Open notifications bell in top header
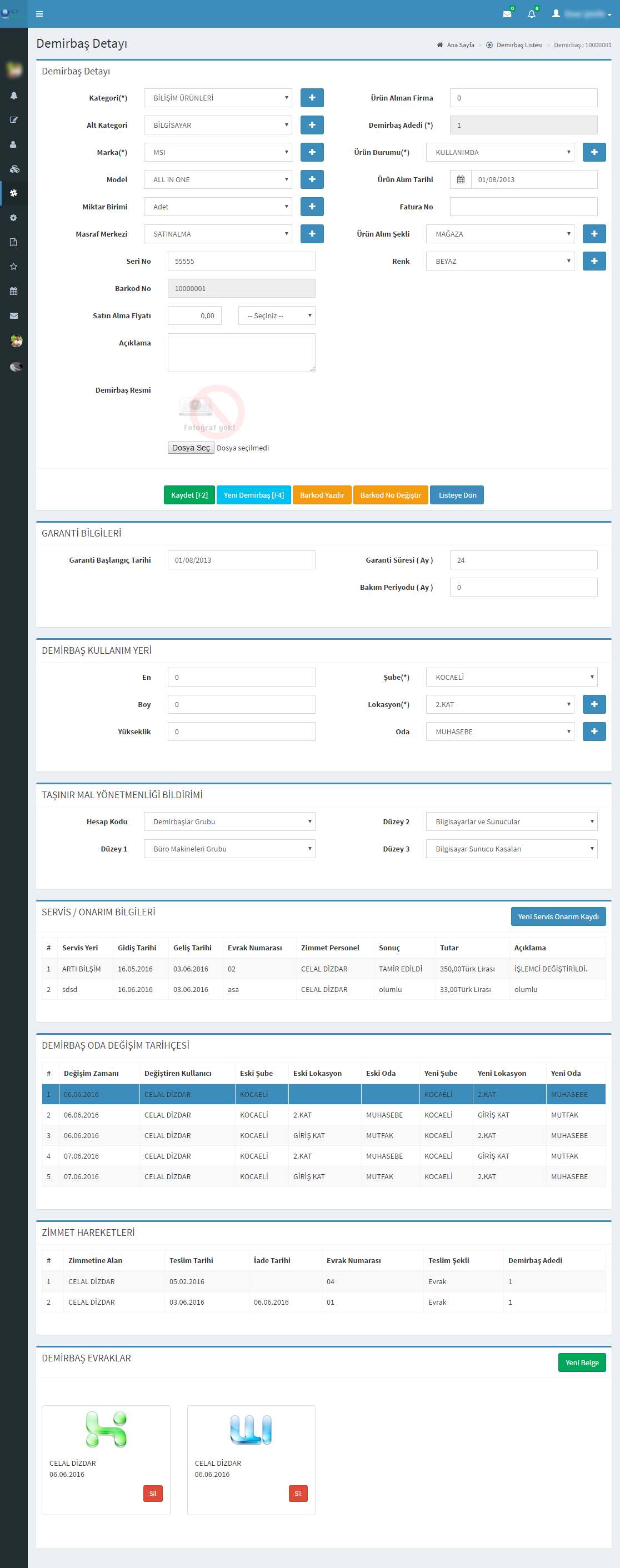 pyautogui.click(x=531, y=14)
